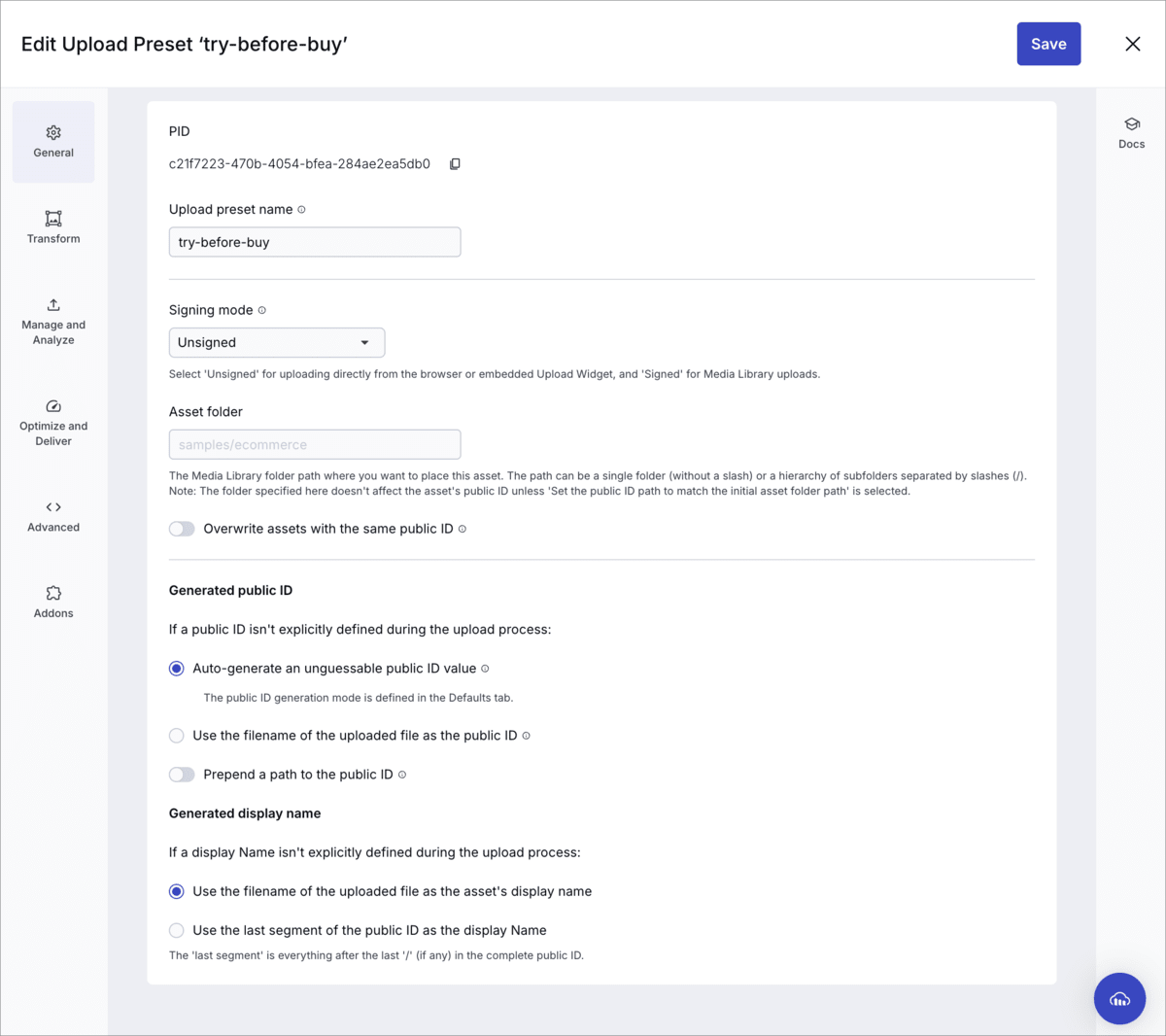Screen dimensions: 1166x1036
Task: Open the General settings tab
Action: 53,142
